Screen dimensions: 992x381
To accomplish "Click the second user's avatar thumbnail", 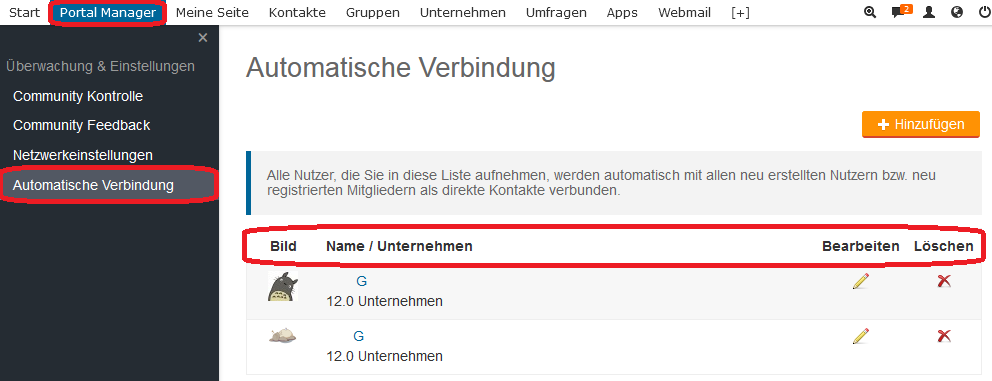I will (x=283, y=335).
